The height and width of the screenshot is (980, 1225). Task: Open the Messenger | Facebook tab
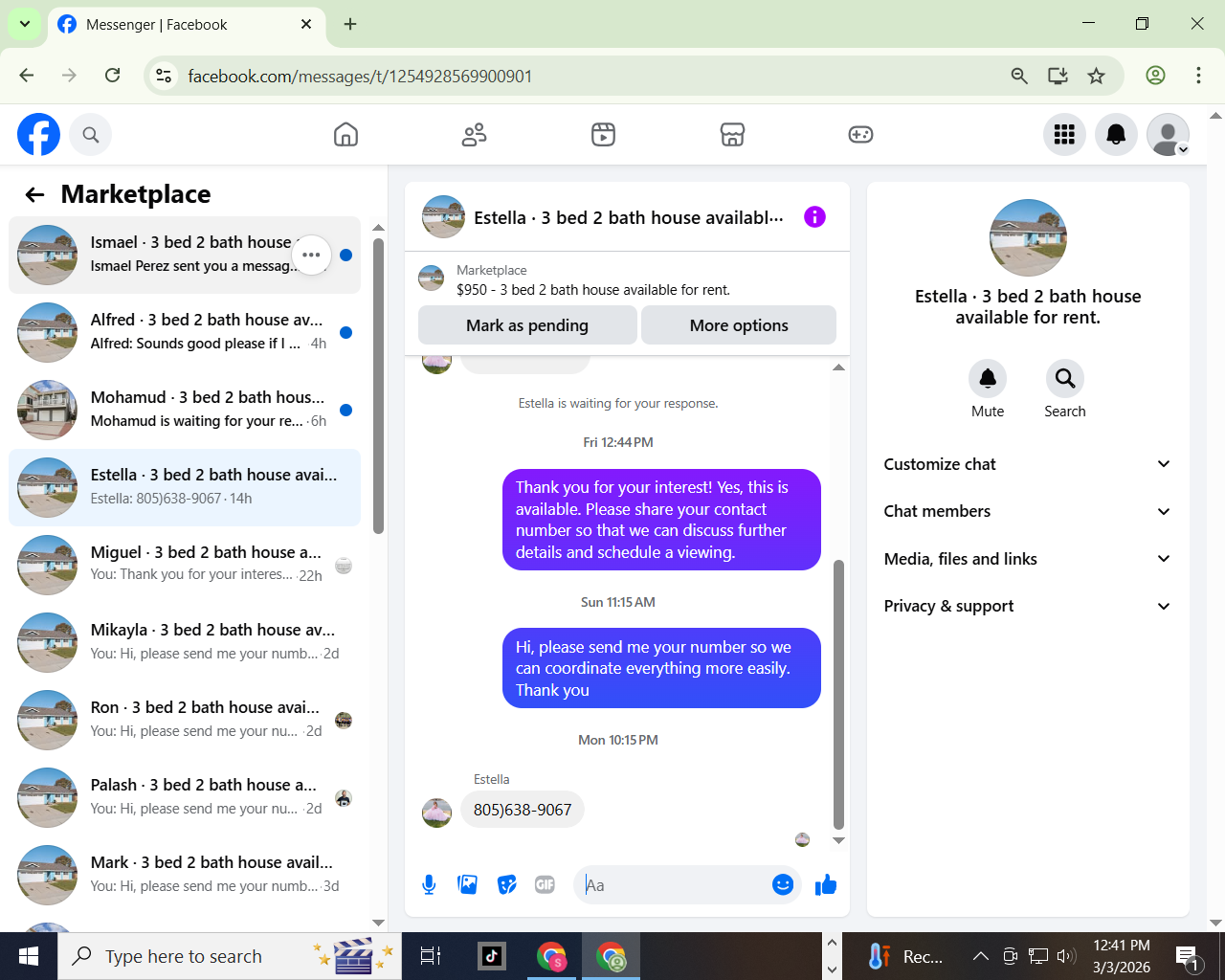point(186,25)
